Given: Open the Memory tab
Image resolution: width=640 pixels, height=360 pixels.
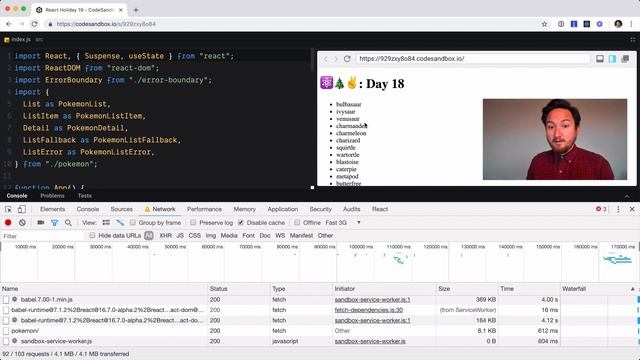Looking at the screenshot, I should [x=244, y=209].
